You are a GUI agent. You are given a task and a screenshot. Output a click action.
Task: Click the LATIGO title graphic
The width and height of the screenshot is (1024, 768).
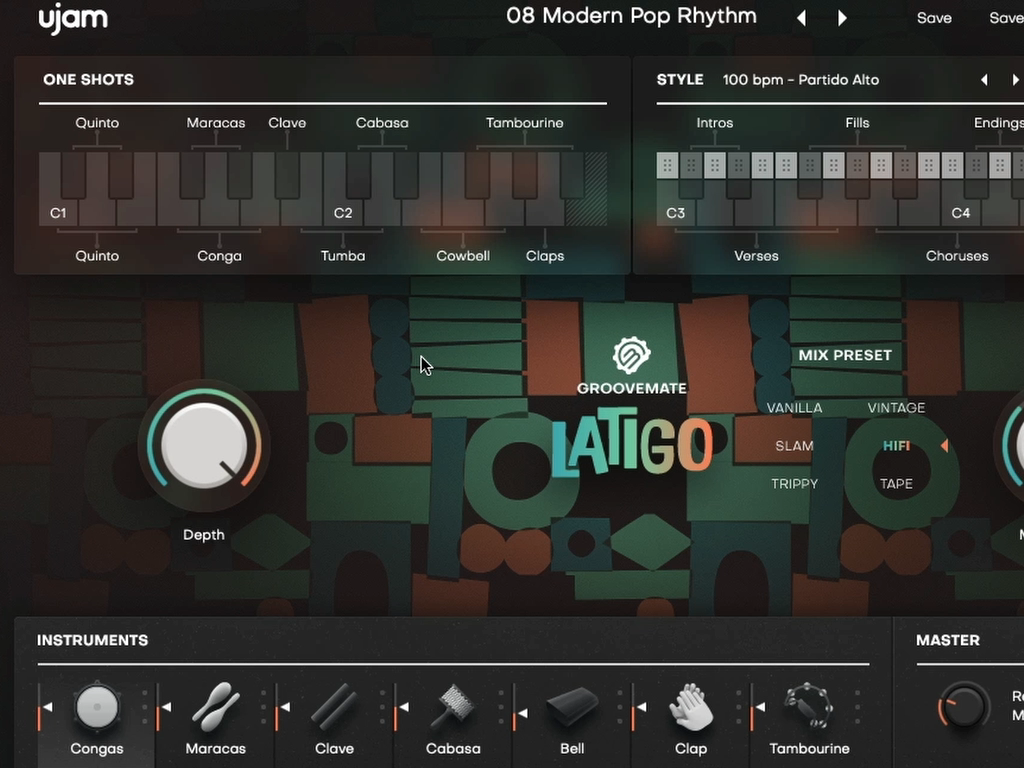(x=632, y=444)
